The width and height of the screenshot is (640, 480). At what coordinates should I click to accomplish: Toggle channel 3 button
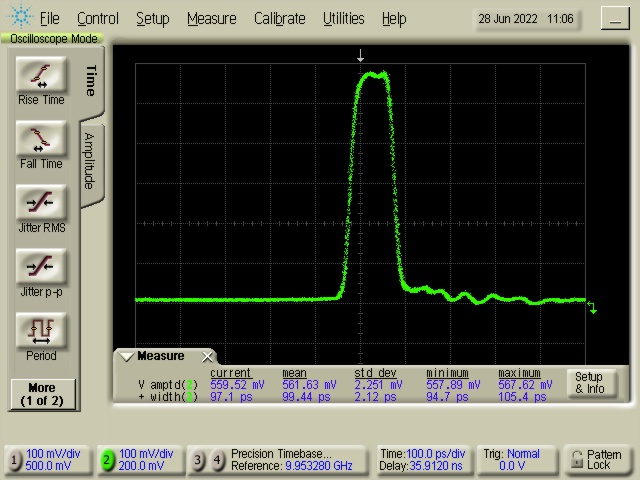tap(198, 460)
